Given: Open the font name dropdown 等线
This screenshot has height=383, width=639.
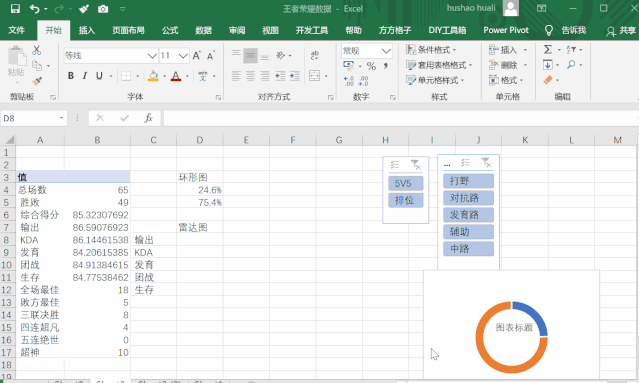Looking at the screenshot, I should click(x=152, y=55).
